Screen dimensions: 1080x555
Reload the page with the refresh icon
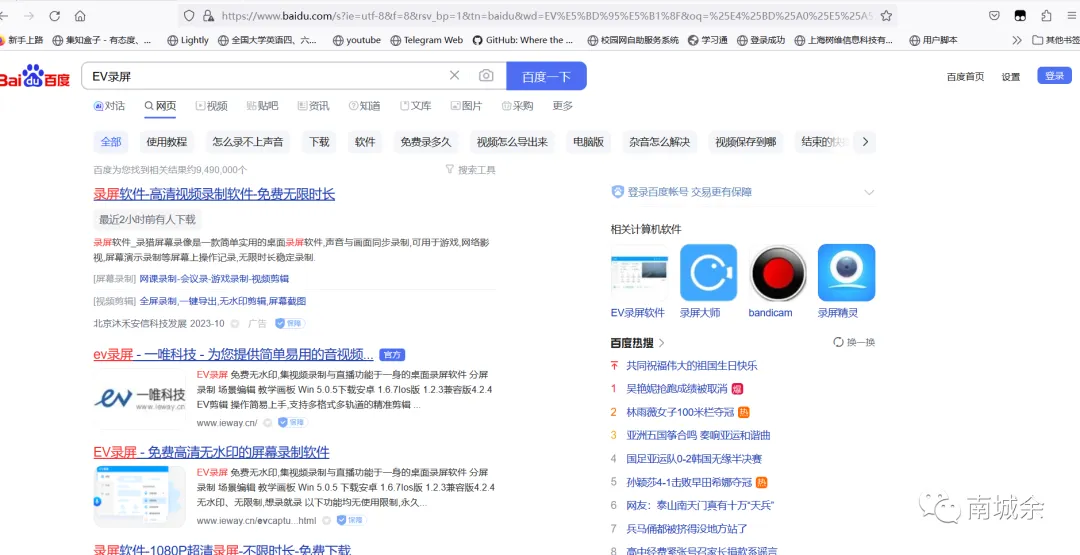click(54, 16)
